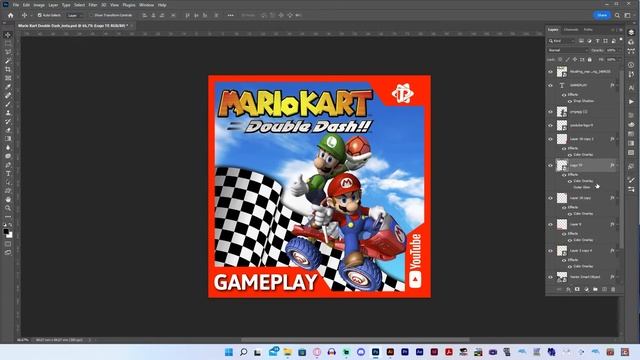Image resolution: width=640 pixels, height=360 pixels.
Task: Select the Pen tool
Action: pos(8,165)
